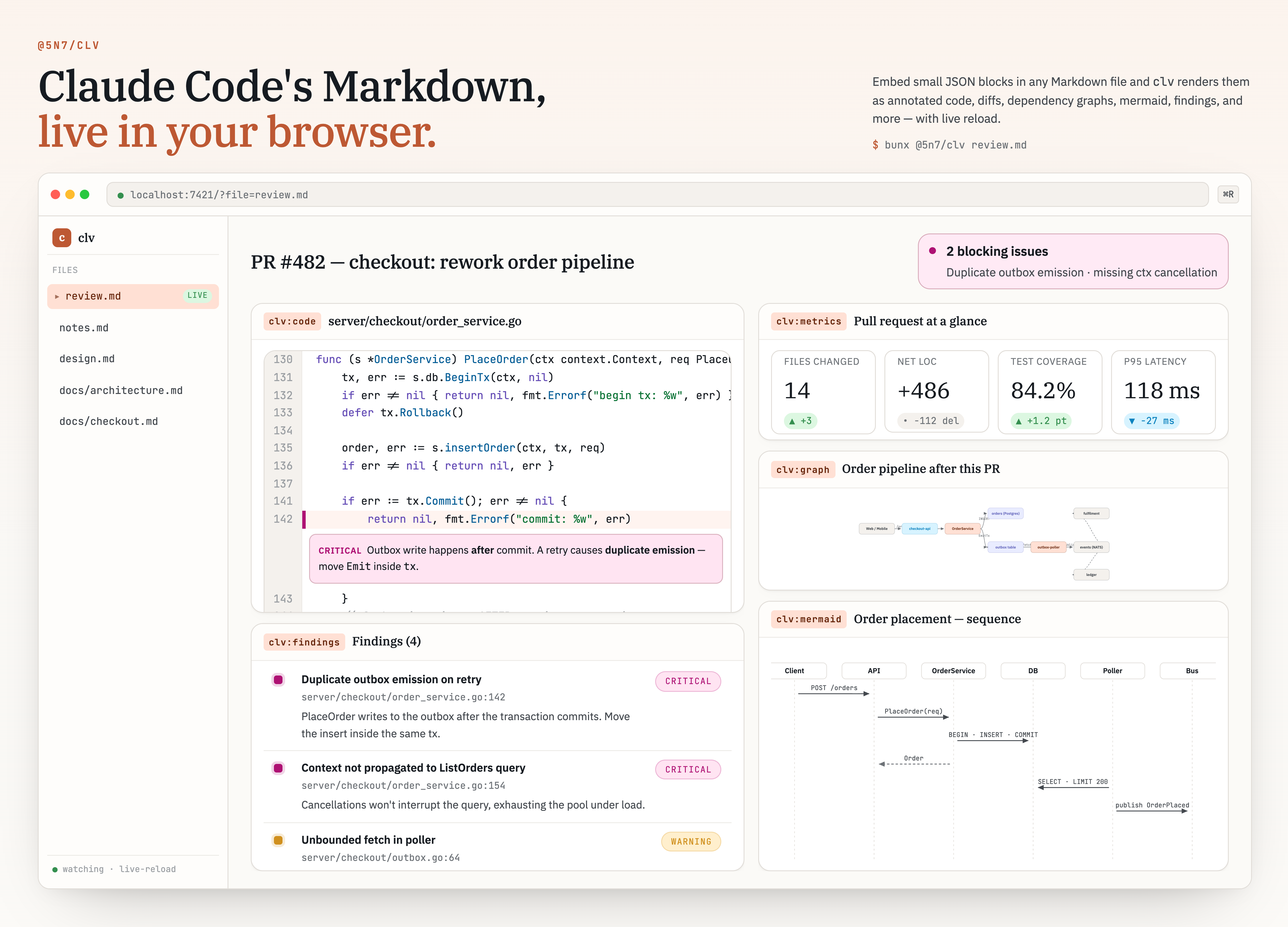Click CRITICAL badge on Context not propagated finding
The image size is (1288, 927).
coord(688,770)
